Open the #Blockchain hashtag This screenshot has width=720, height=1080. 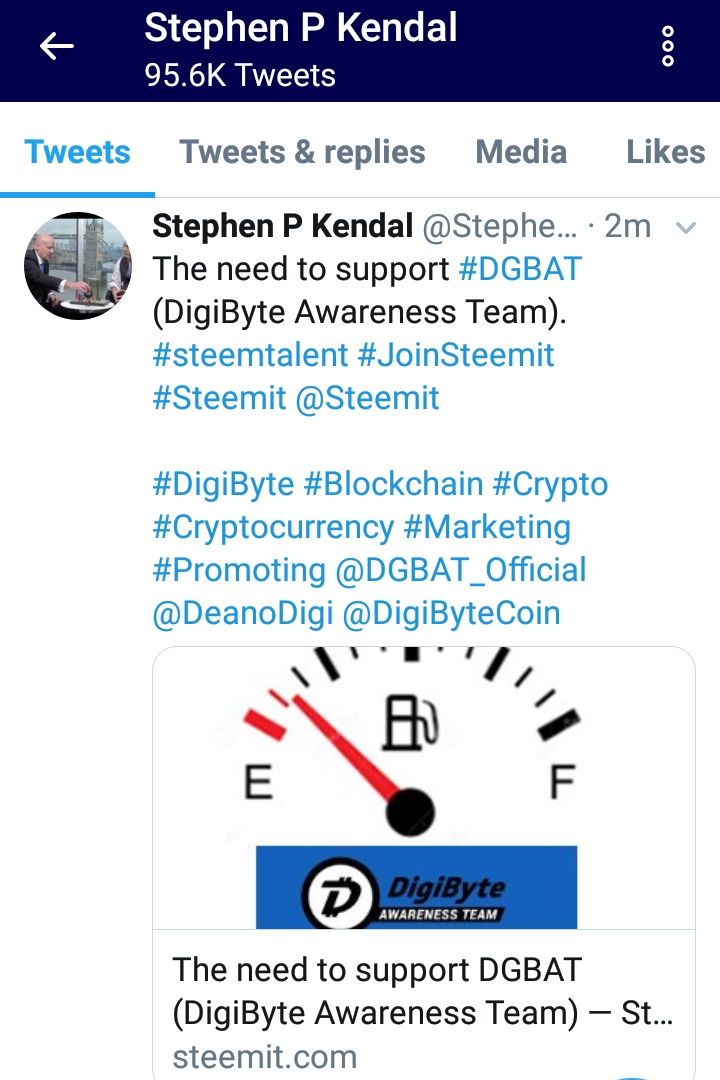coord(393,484)
